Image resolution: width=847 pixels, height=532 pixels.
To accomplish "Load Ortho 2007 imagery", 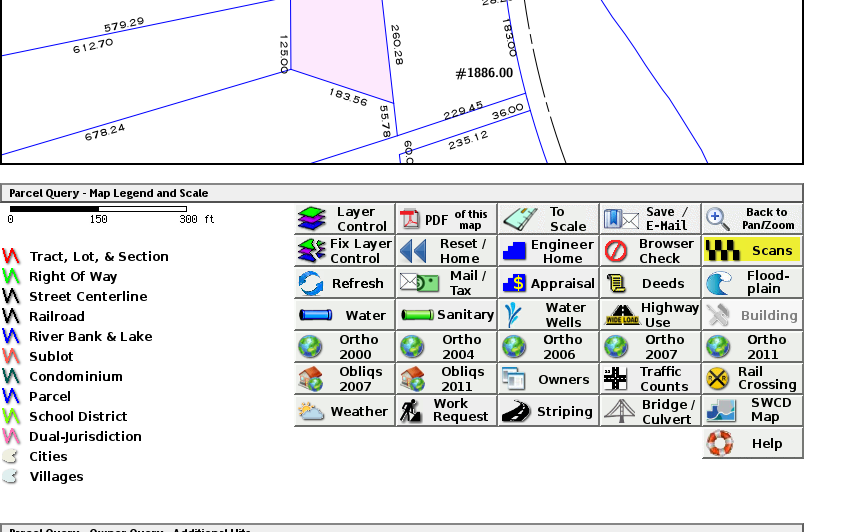I will [650, 347].
